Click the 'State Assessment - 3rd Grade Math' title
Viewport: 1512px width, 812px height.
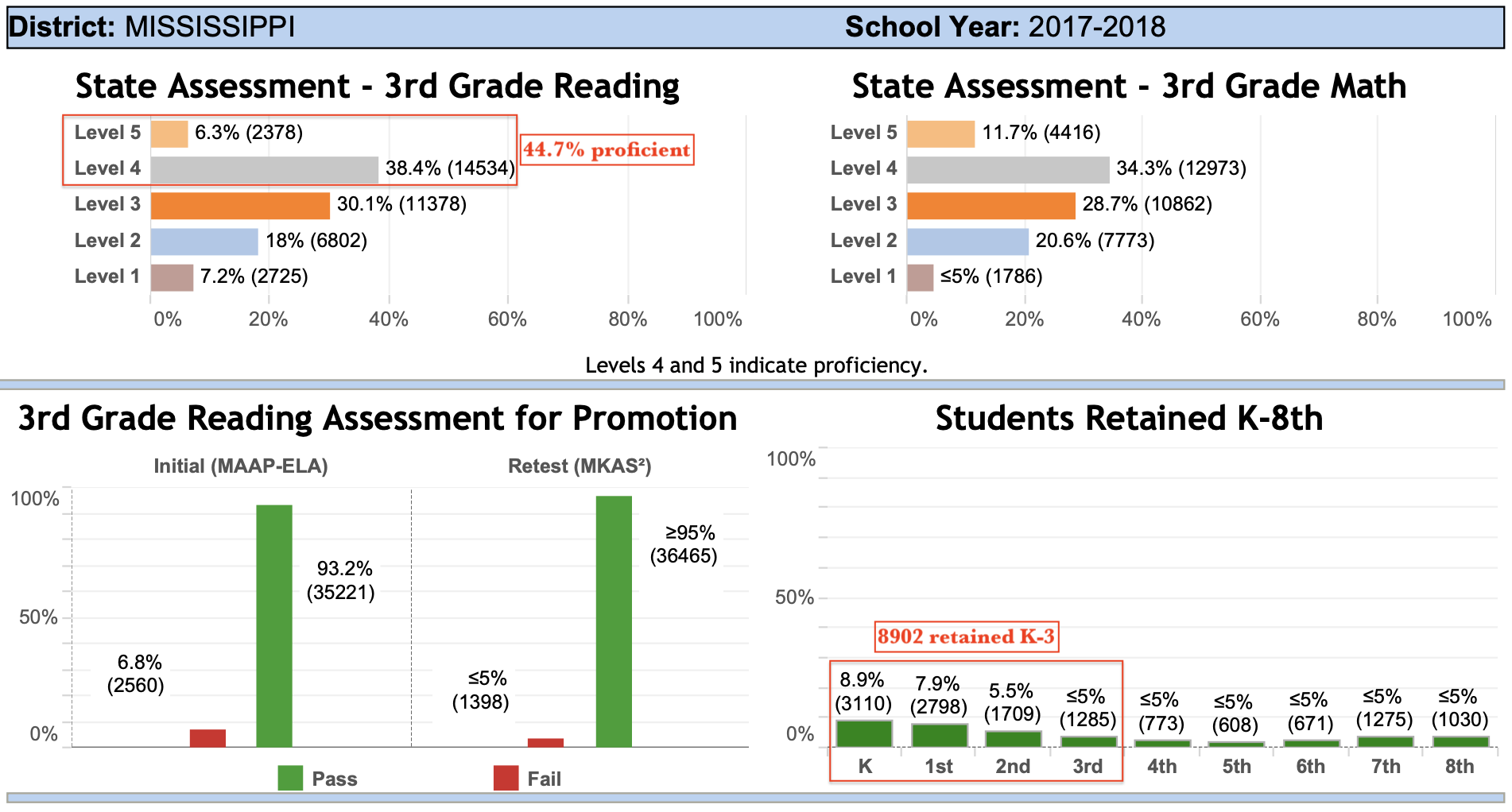tap(1129, 86)
